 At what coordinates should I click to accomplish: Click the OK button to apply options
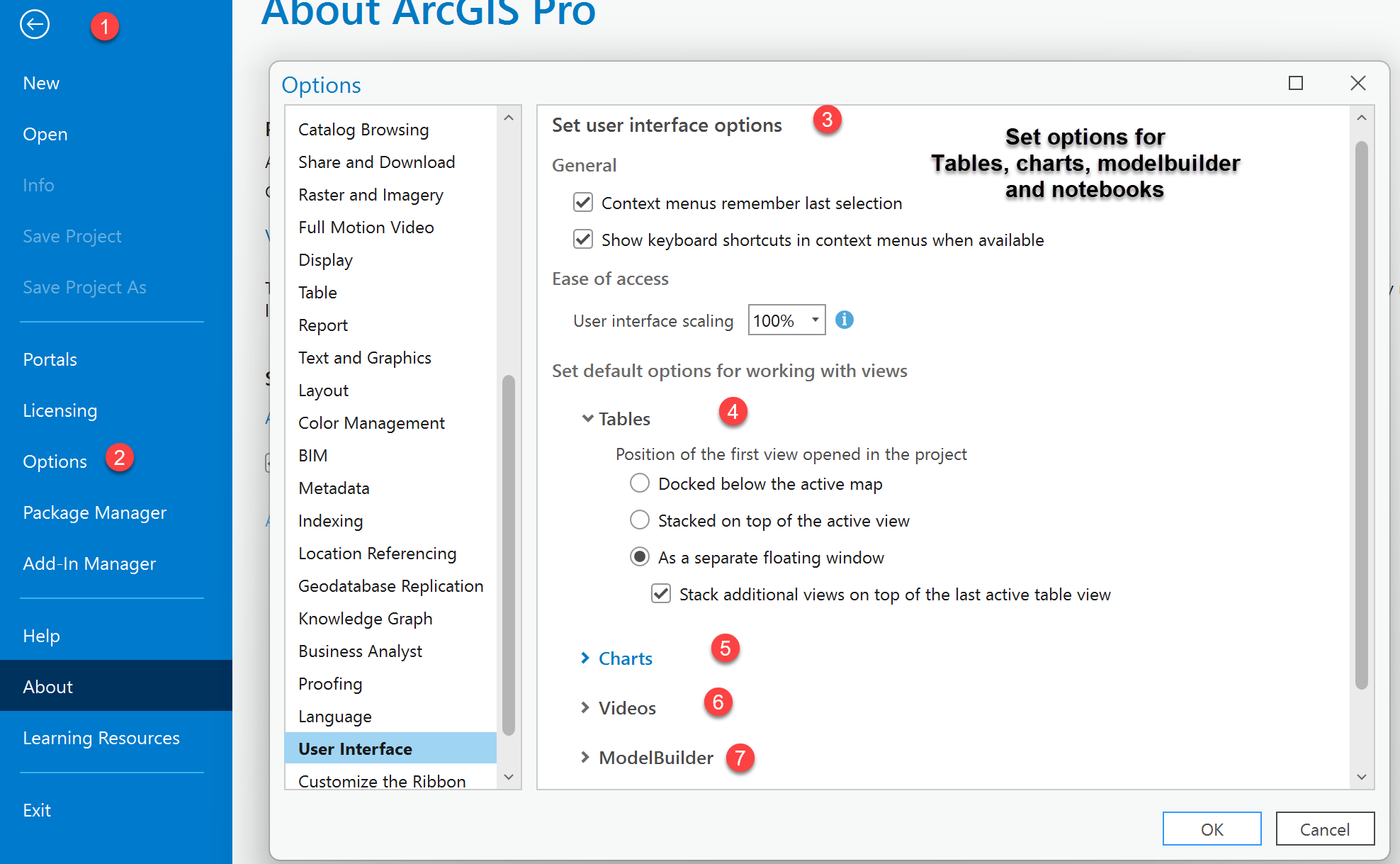[1212, 829]
